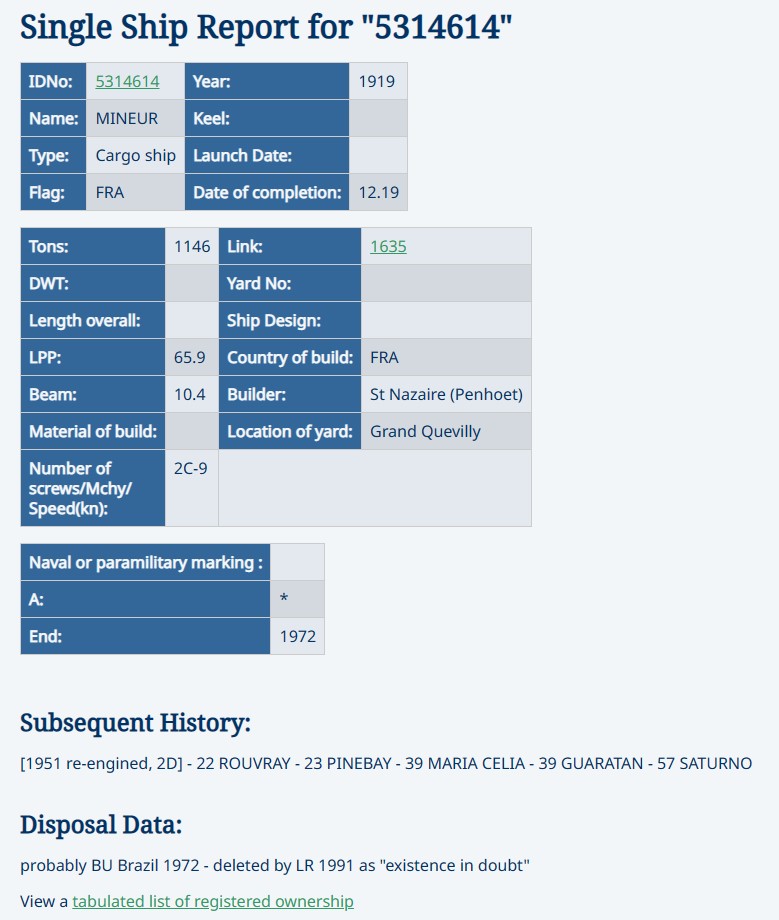The width and height of the screenshot is (779, 920).
Task: Click the St Nazaire (Penhoet) builder cell
Action: click(x=446, y=394)
